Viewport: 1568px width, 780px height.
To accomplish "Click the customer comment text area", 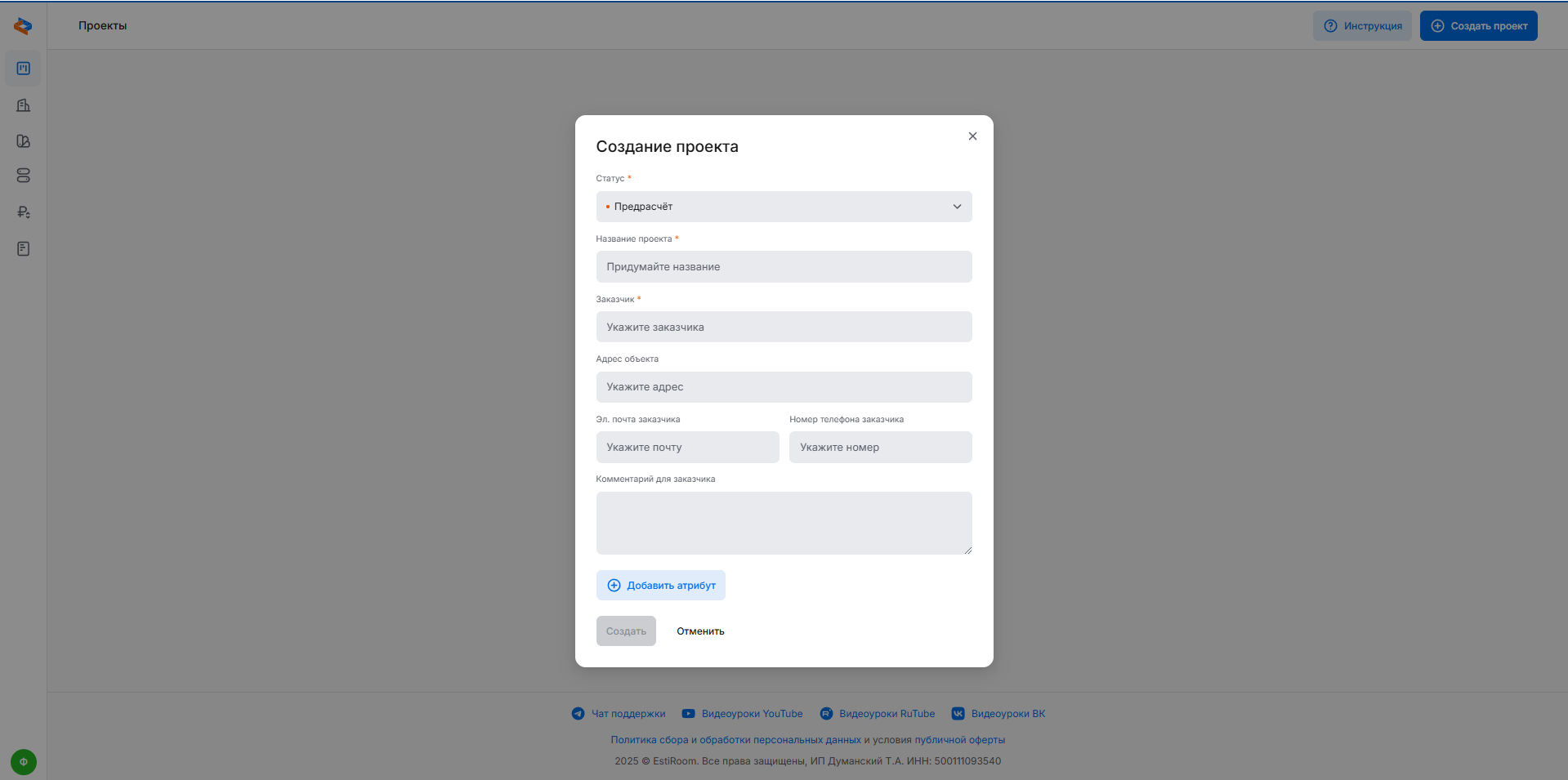I will tap(784, 523).
